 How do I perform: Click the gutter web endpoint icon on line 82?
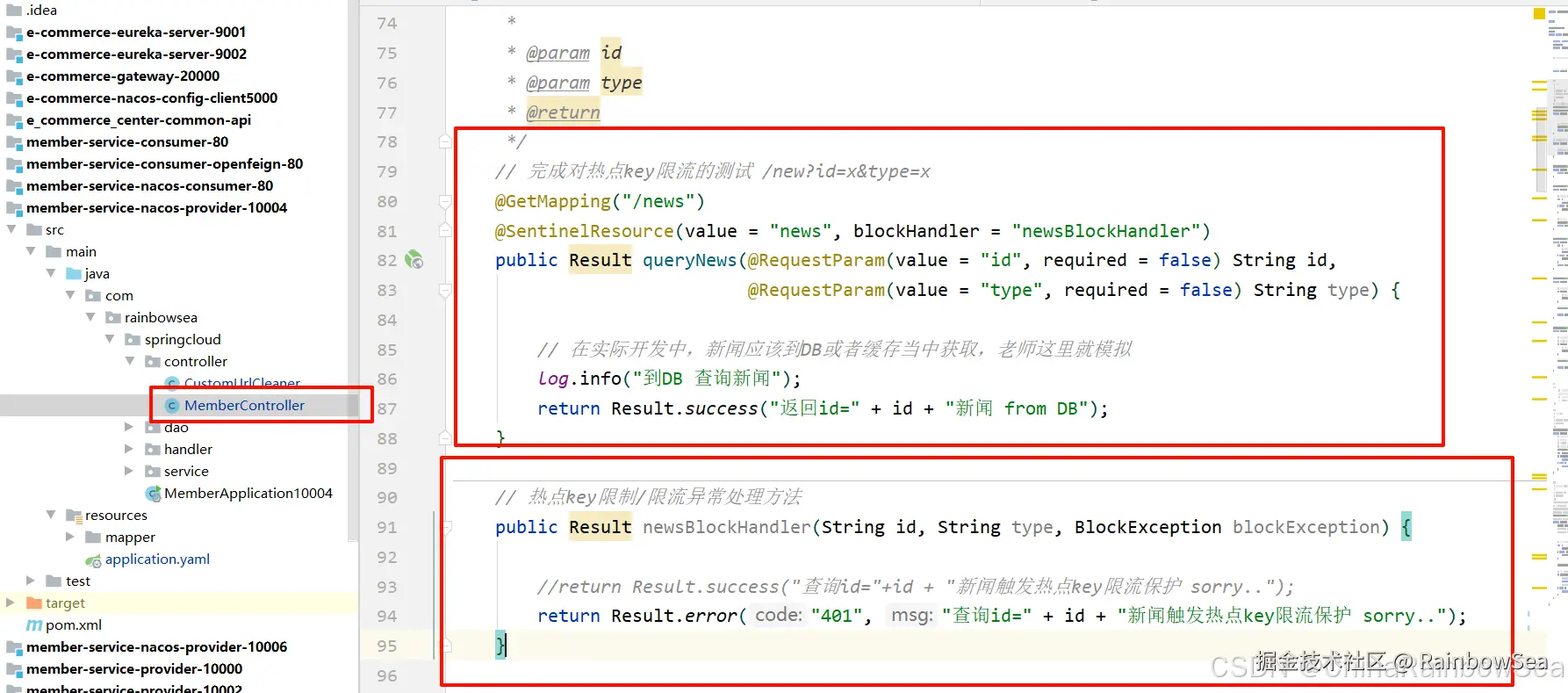(x=414, y=260)
